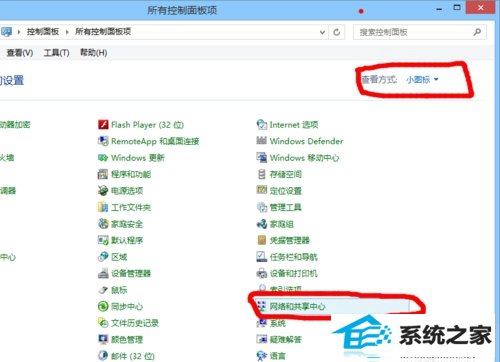This screenshot has height=362, width=500.
Task: Open the 查看(V) menu
Action: pyautogui.click(x=20, y=53)
